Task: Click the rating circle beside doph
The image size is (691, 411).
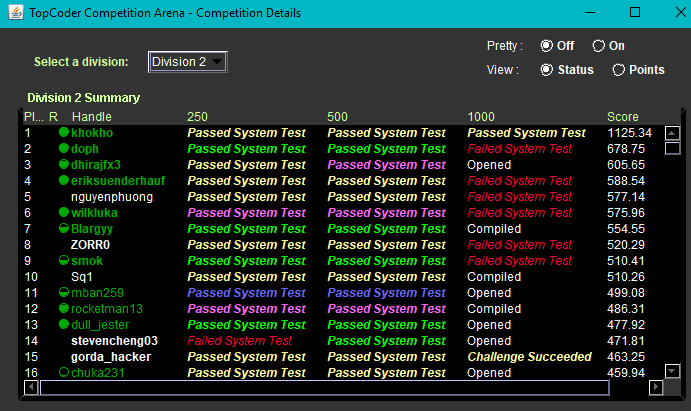Action: (x=64, y=148)
